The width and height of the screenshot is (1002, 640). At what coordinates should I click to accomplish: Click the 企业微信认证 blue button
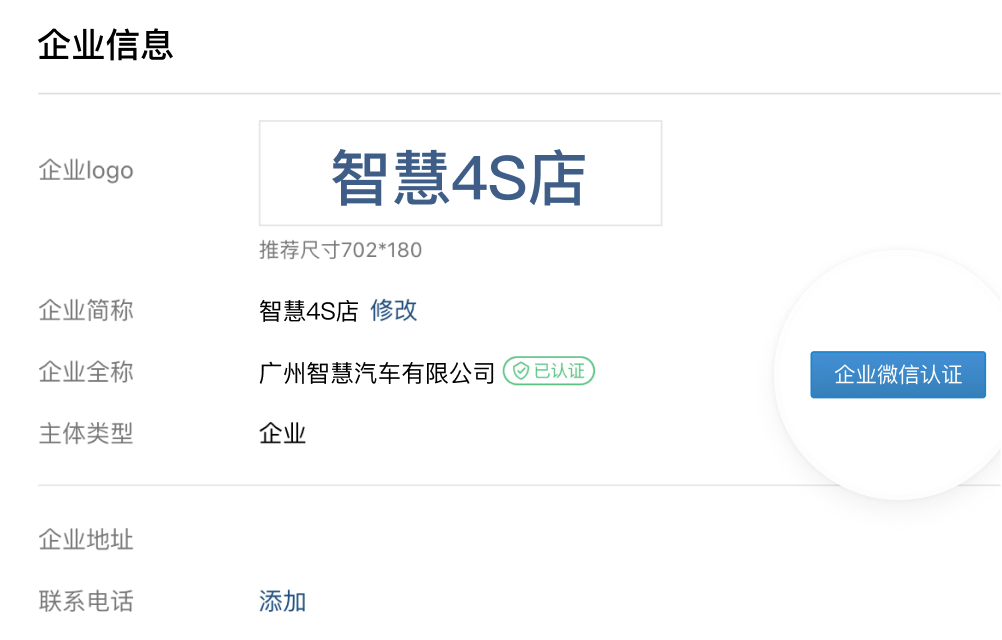tap(897, 374)
